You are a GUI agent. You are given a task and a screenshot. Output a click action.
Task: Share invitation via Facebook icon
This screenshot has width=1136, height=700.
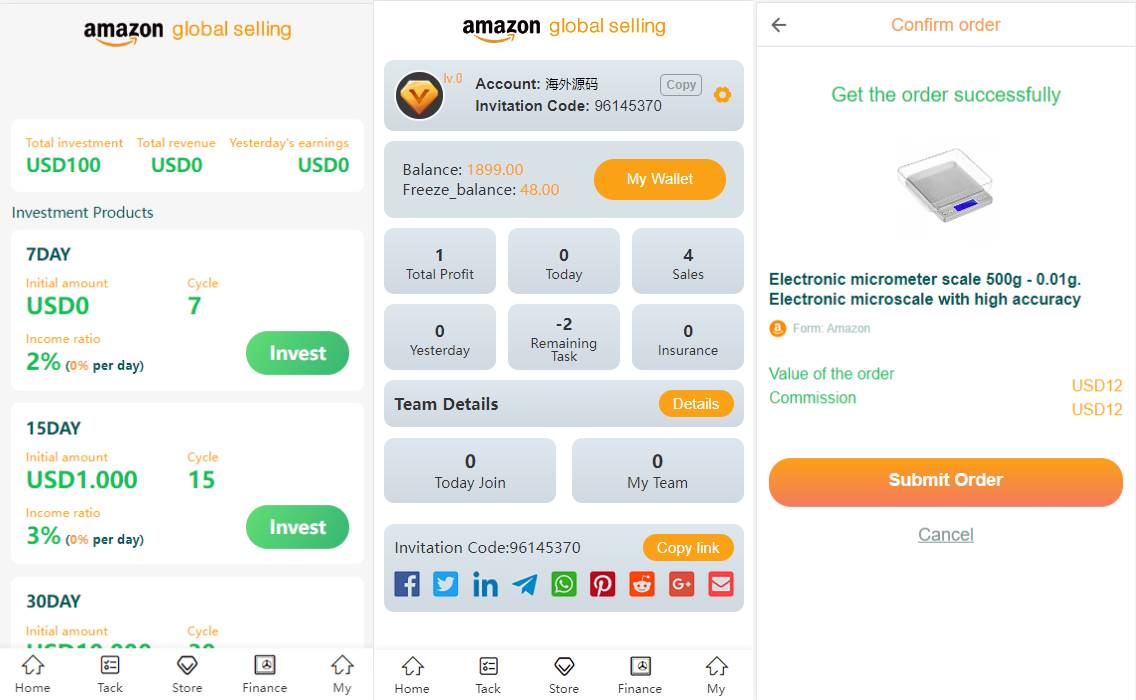pos(406,584)
